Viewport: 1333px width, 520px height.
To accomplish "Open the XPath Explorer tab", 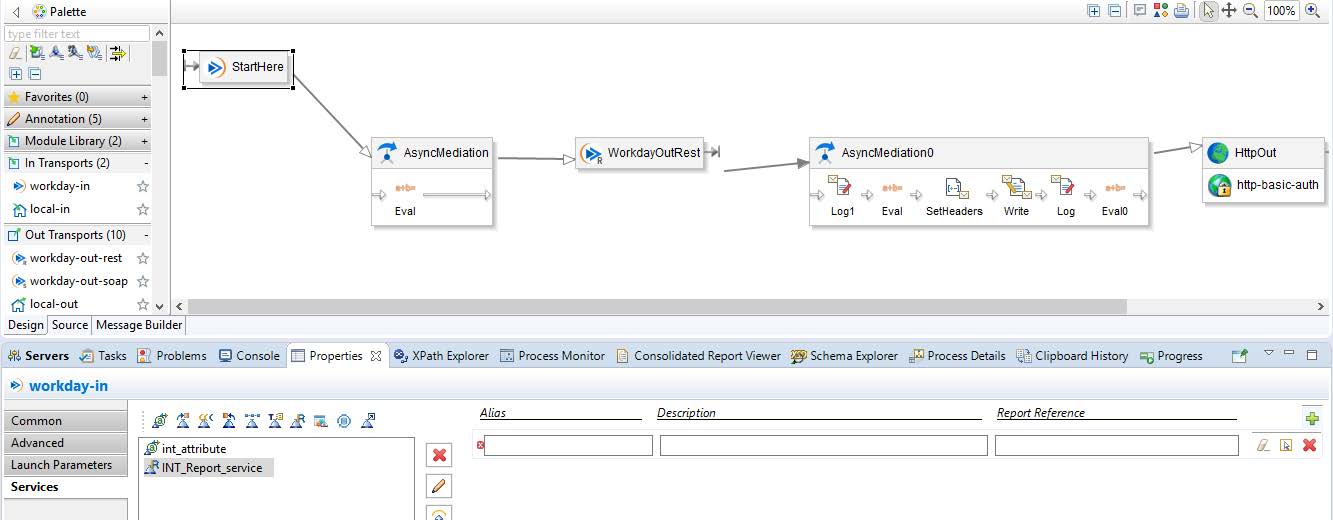I will [x=441, y=356].
